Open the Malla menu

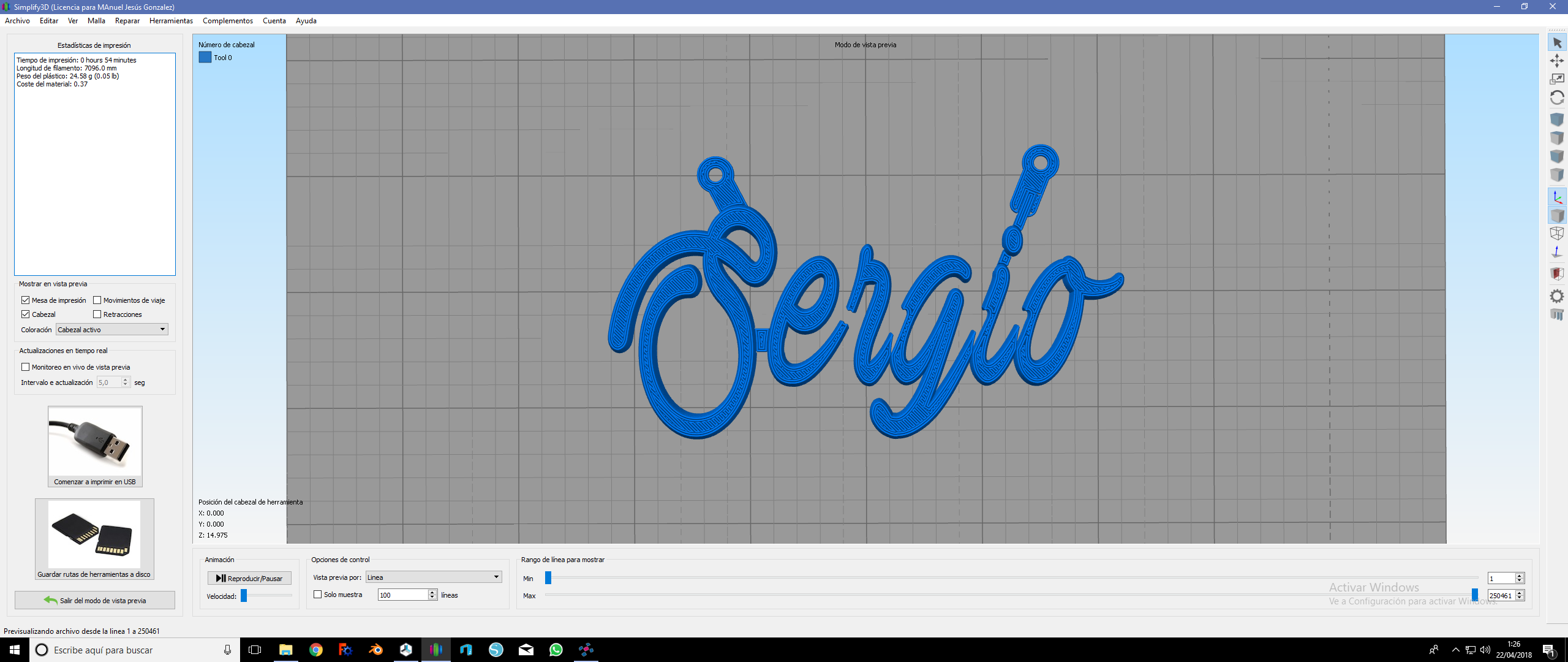[x=96, y=21]
